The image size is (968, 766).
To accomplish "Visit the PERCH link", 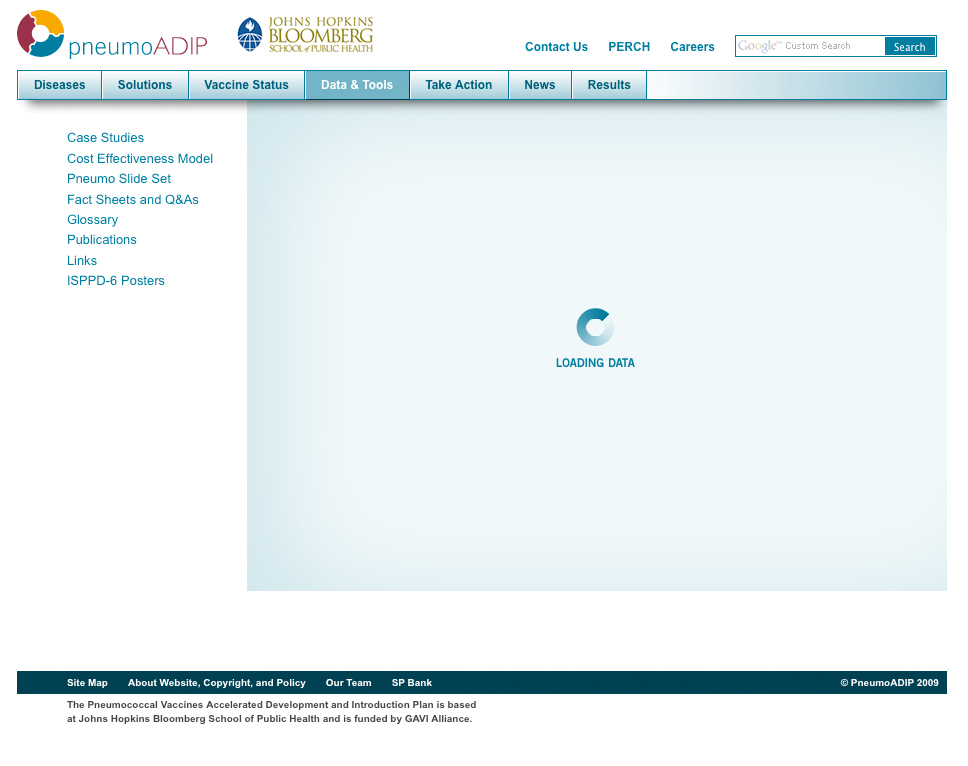I will point(629,47).
